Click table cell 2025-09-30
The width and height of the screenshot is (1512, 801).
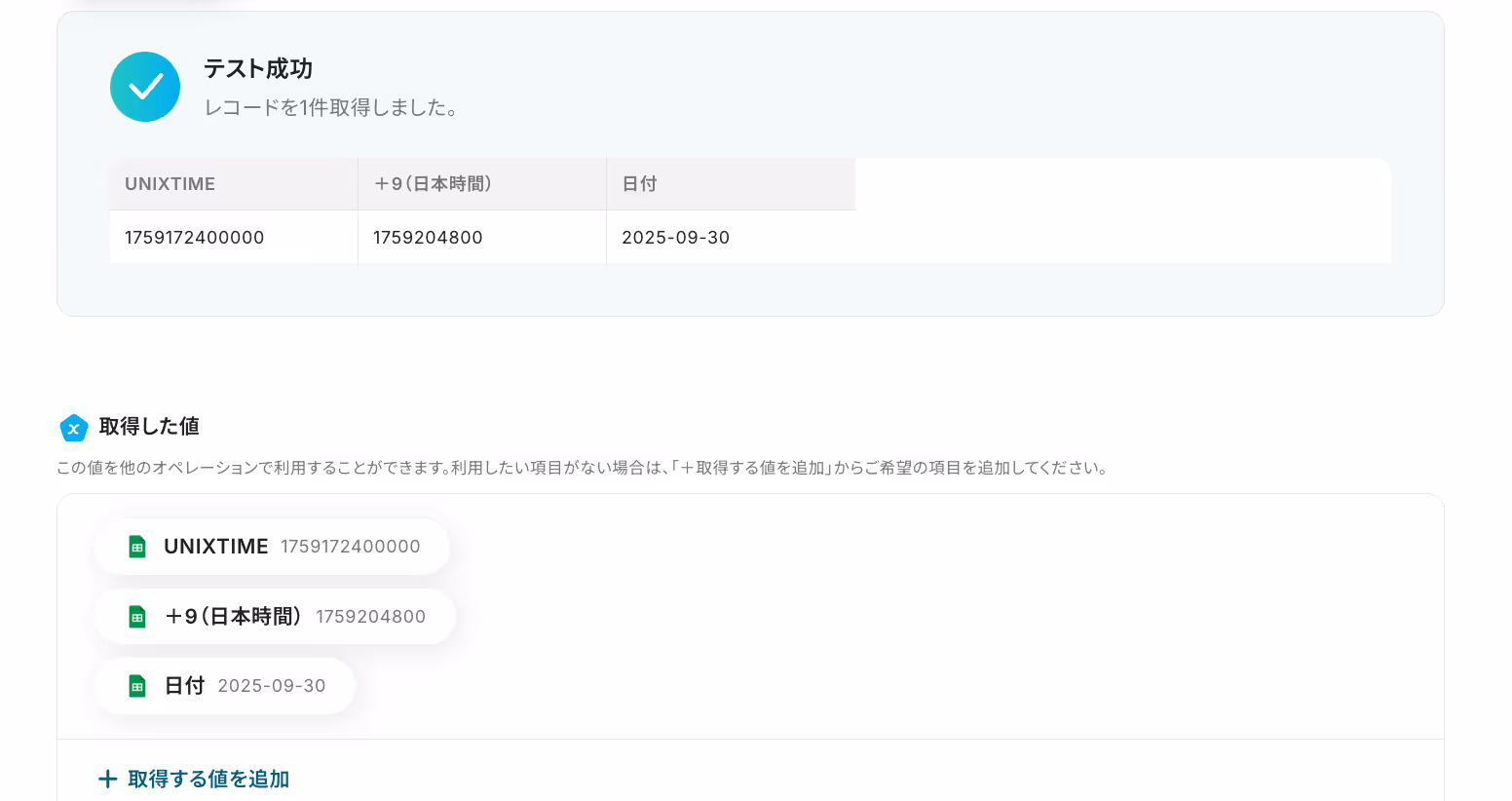(731, 238)
